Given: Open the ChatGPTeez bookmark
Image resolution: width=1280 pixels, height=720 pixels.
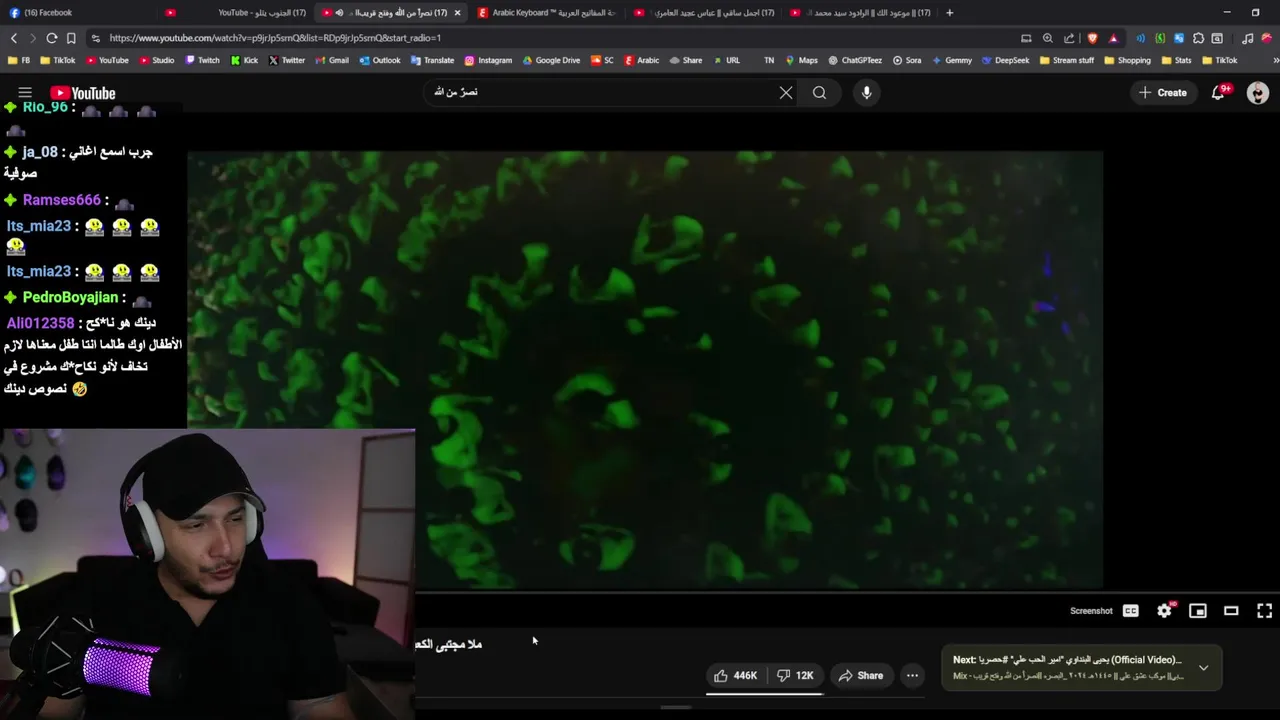Looking at the screenshot, I should pyautogui.click(x=855, y=60).
